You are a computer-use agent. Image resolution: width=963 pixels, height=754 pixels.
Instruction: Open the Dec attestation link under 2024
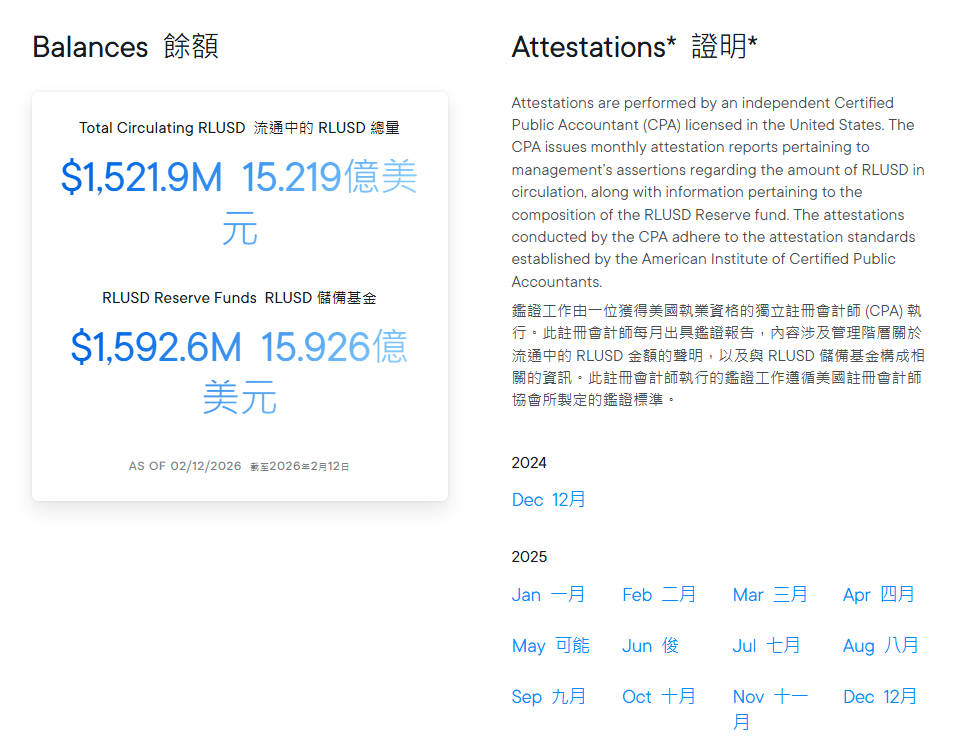(x=548, y=500)
